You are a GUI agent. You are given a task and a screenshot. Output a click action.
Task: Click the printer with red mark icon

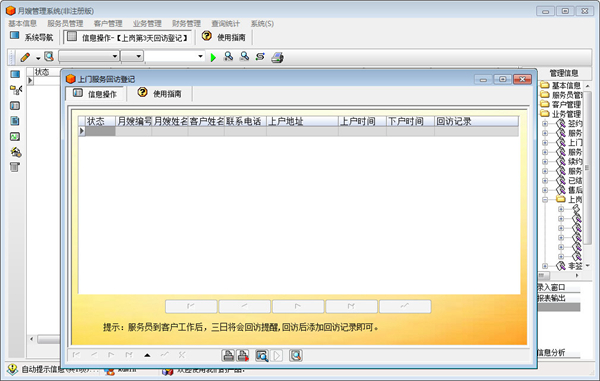(x=243, y=355)
